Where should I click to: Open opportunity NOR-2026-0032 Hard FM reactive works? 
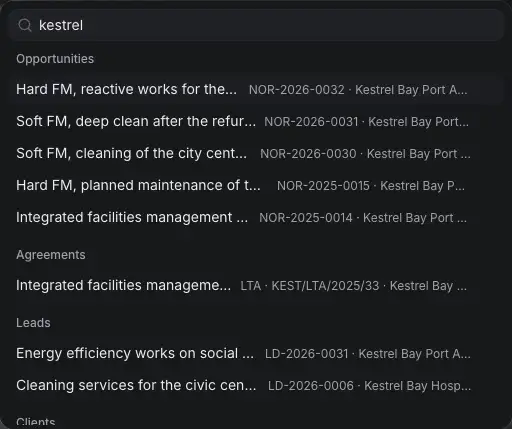256,89
